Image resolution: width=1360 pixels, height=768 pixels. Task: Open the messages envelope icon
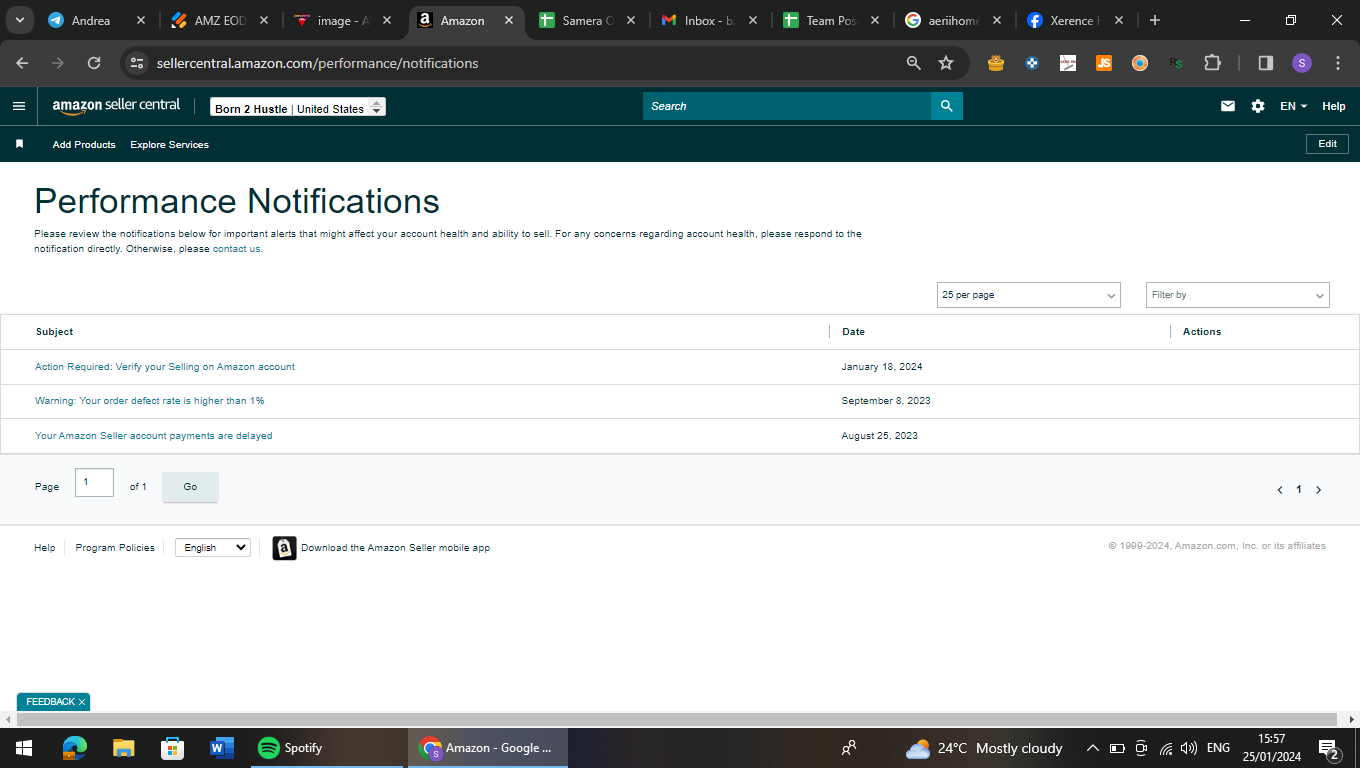1228,106
